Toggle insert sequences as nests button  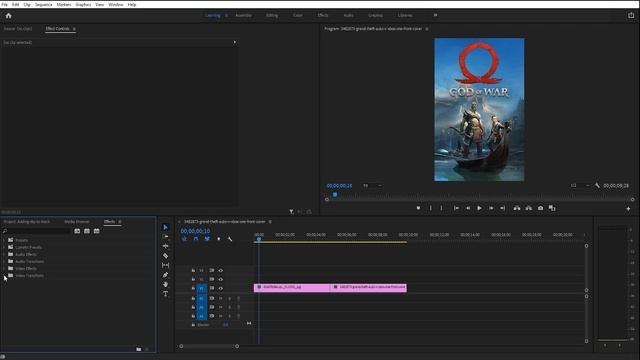(x=184, y=239)
